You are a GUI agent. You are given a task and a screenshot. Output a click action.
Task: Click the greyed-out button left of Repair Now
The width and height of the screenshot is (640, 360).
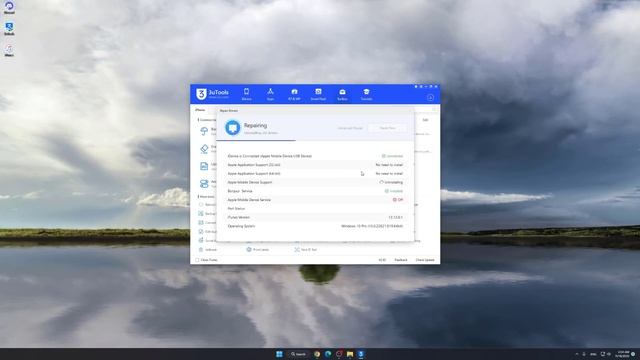click(350, 128)
